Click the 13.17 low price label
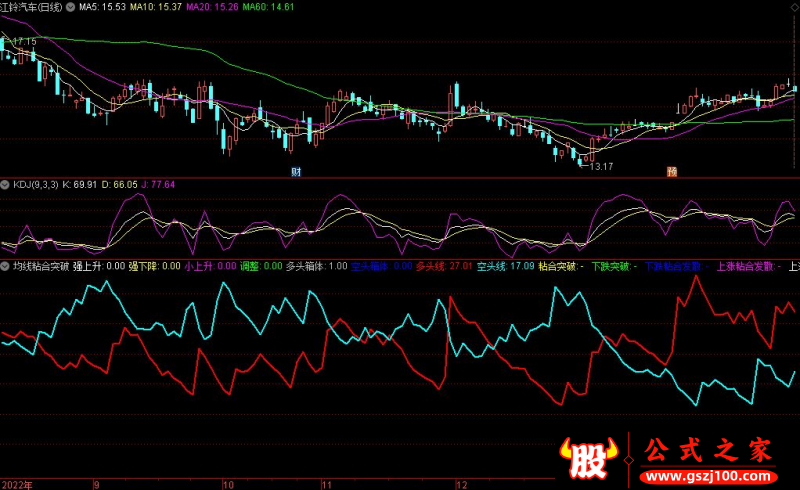Screen dimensions: 800x490 coord(601,166)
